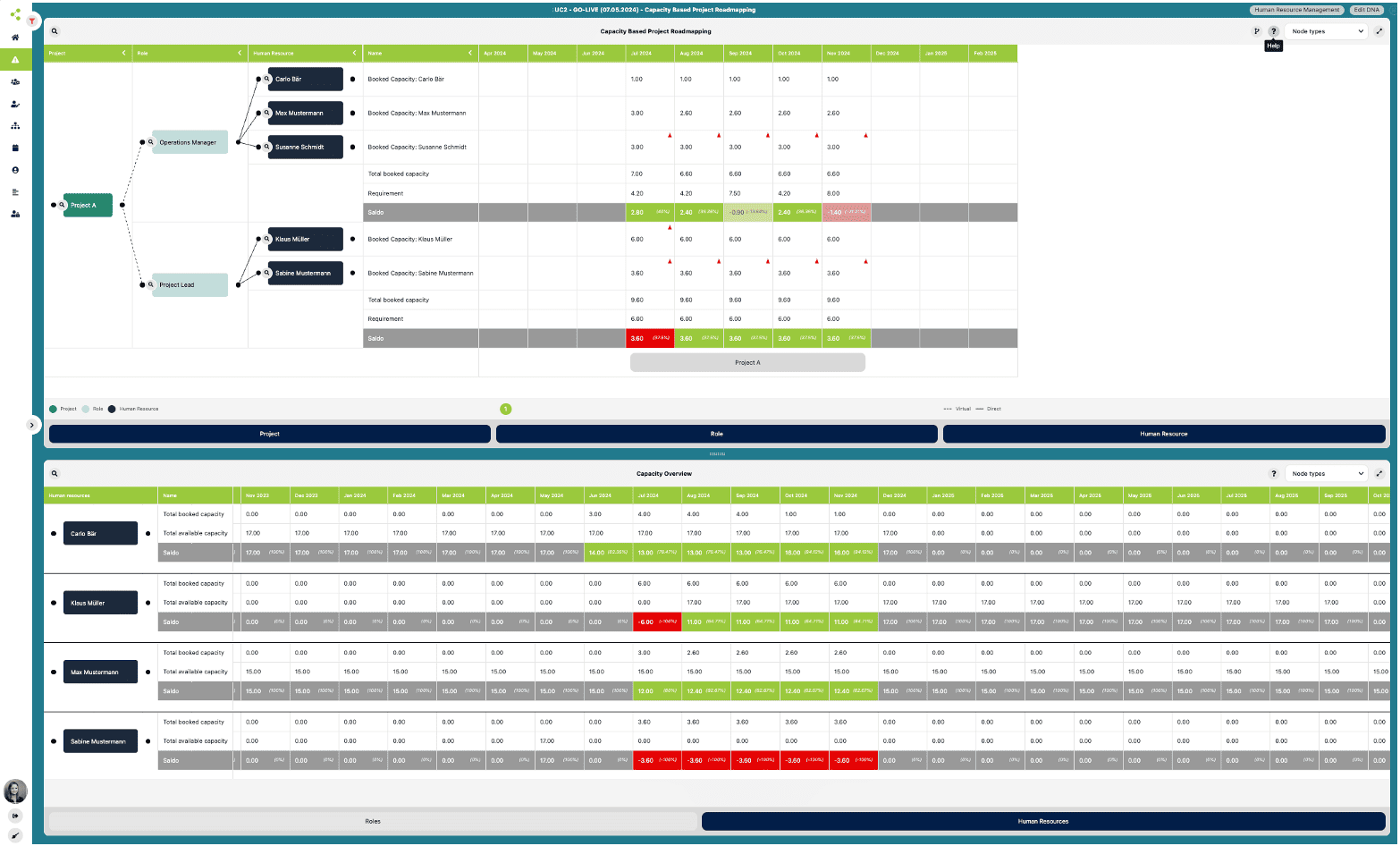The image size is (1400, 846).
Task: Maximize the roadmapping panel
Action: click(x=1379, y=31)
